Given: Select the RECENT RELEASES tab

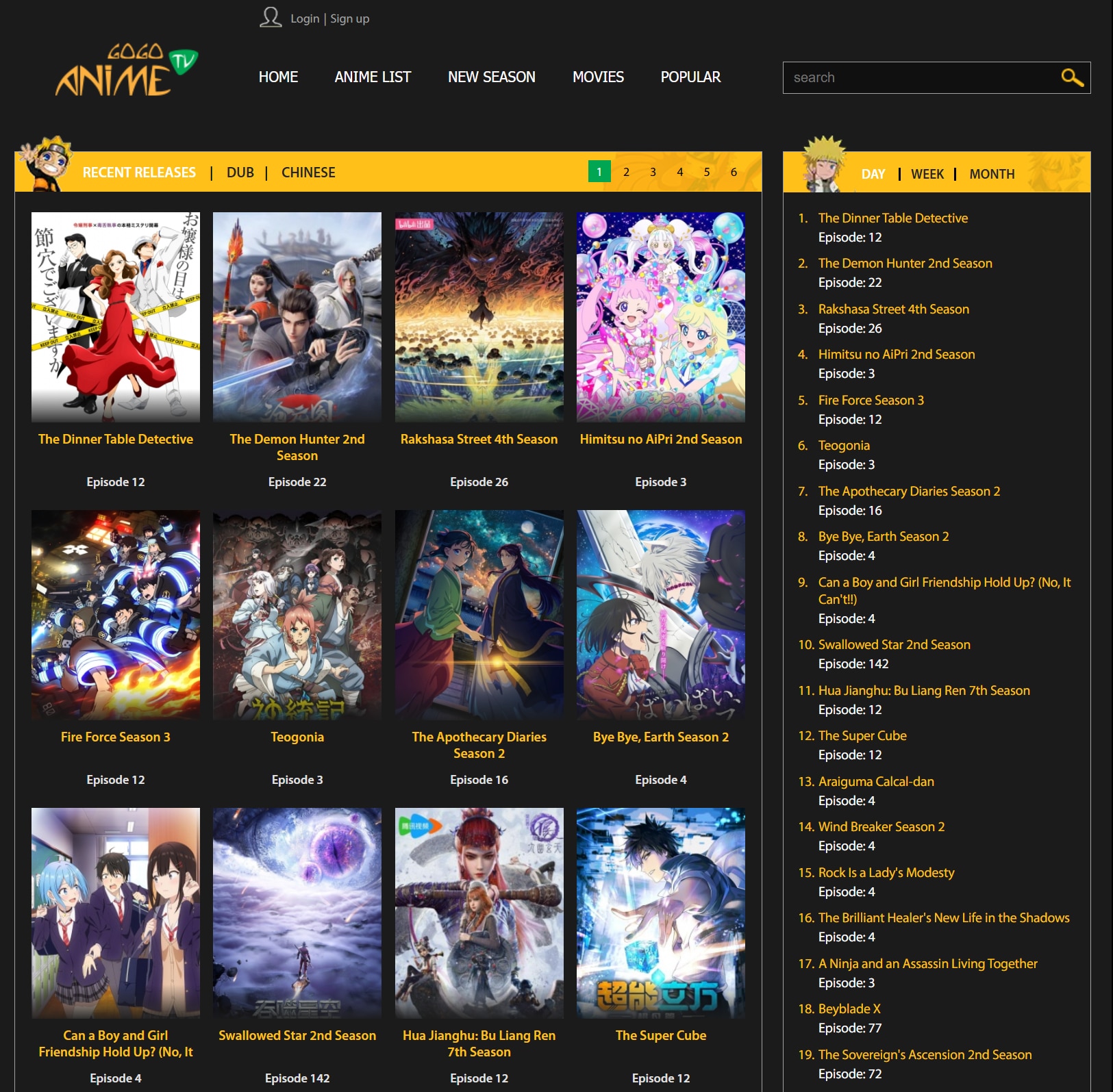Looking at the screenshot, I should tap(139, 173).
